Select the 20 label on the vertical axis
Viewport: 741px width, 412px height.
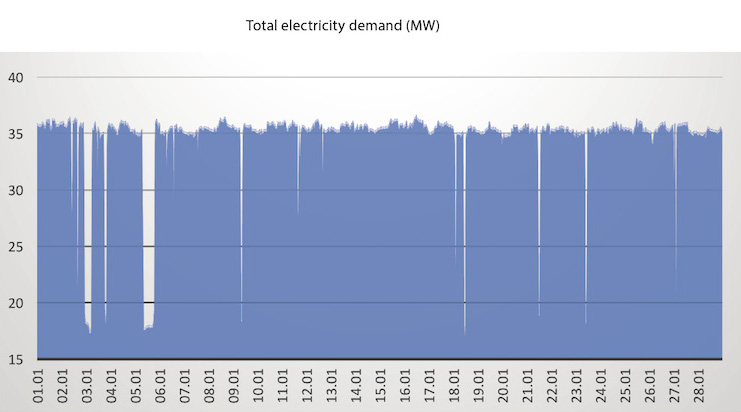point(15,303)
